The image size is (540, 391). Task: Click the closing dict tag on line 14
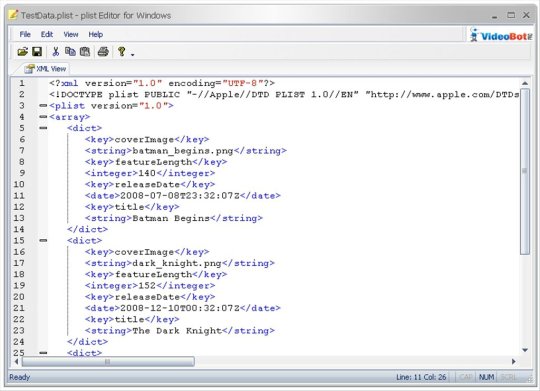click(87, 229)
